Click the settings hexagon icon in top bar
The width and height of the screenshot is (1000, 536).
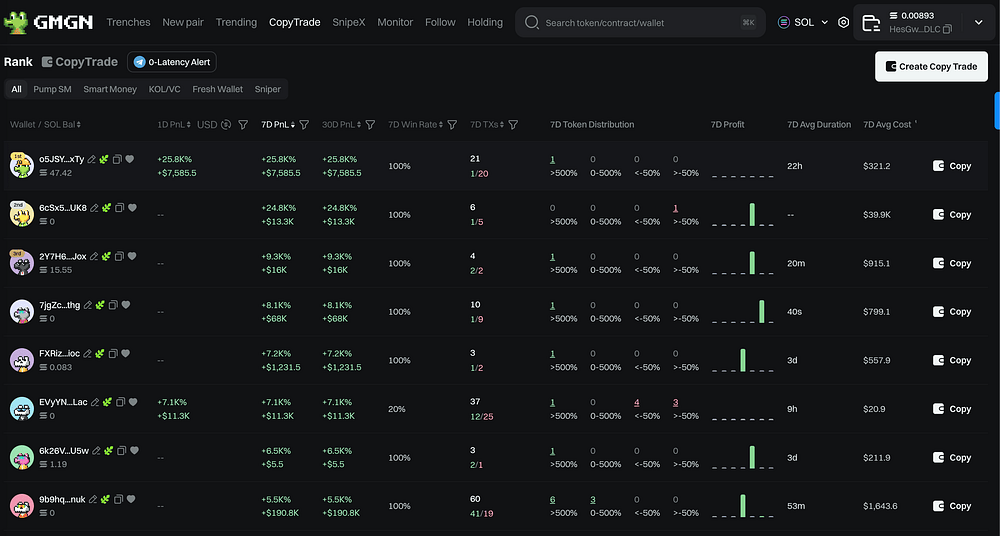coord(844,22)
